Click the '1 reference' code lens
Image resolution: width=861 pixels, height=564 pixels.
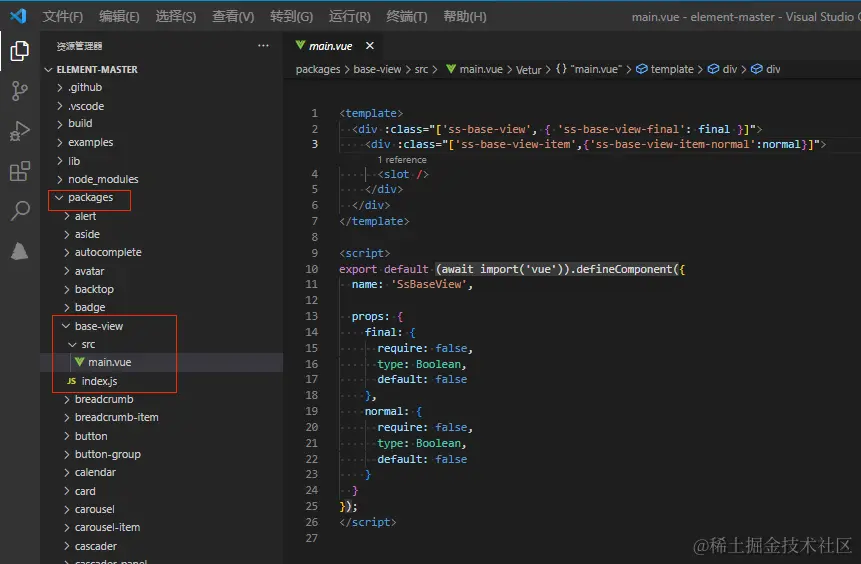(x=402, y=160)
